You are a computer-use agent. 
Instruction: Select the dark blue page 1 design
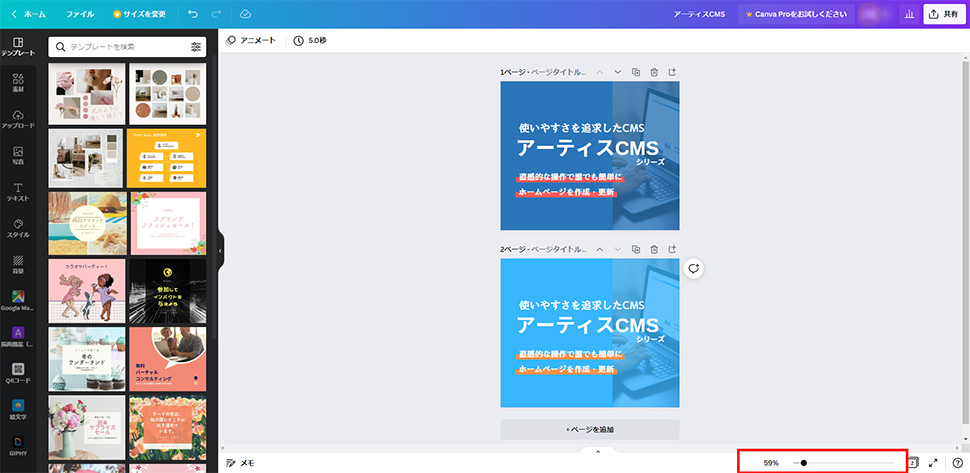tap(590, 155)
